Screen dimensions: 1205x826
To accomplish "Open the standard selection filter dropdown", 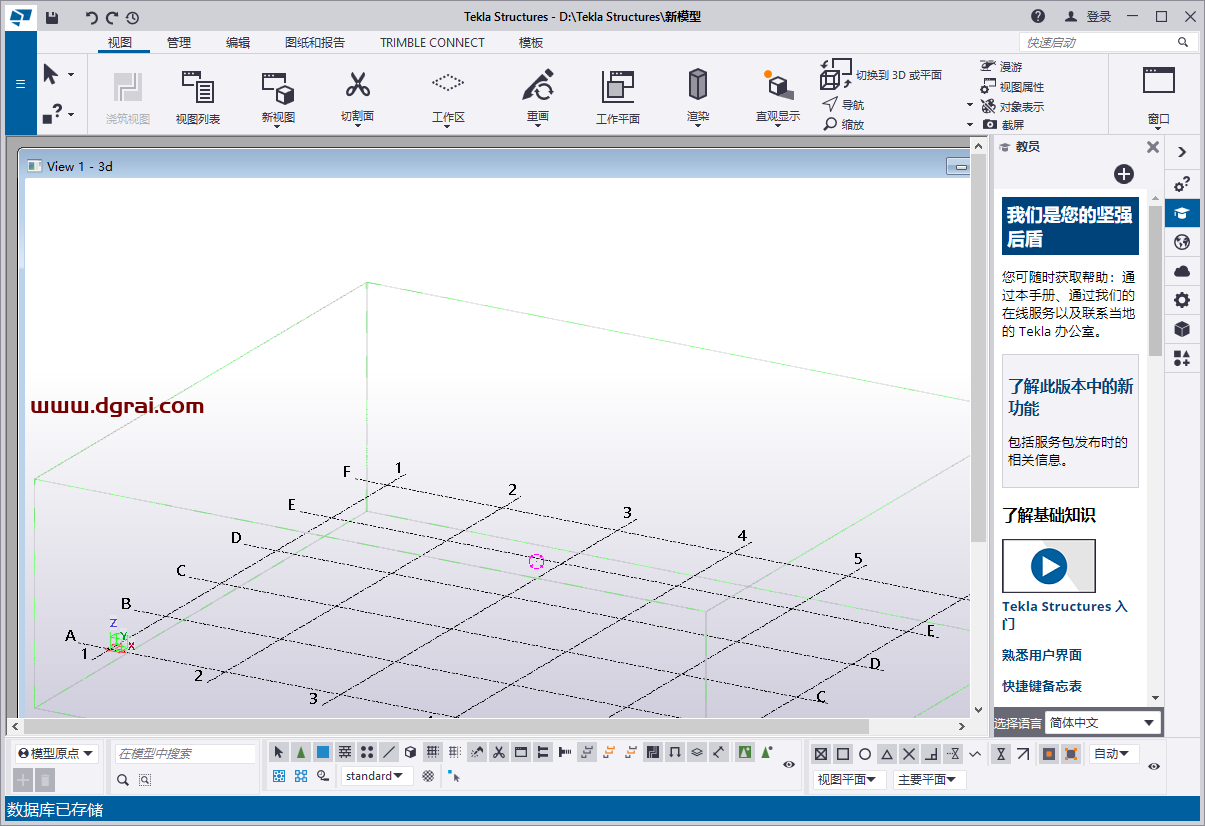I will (x=376, y=776).
